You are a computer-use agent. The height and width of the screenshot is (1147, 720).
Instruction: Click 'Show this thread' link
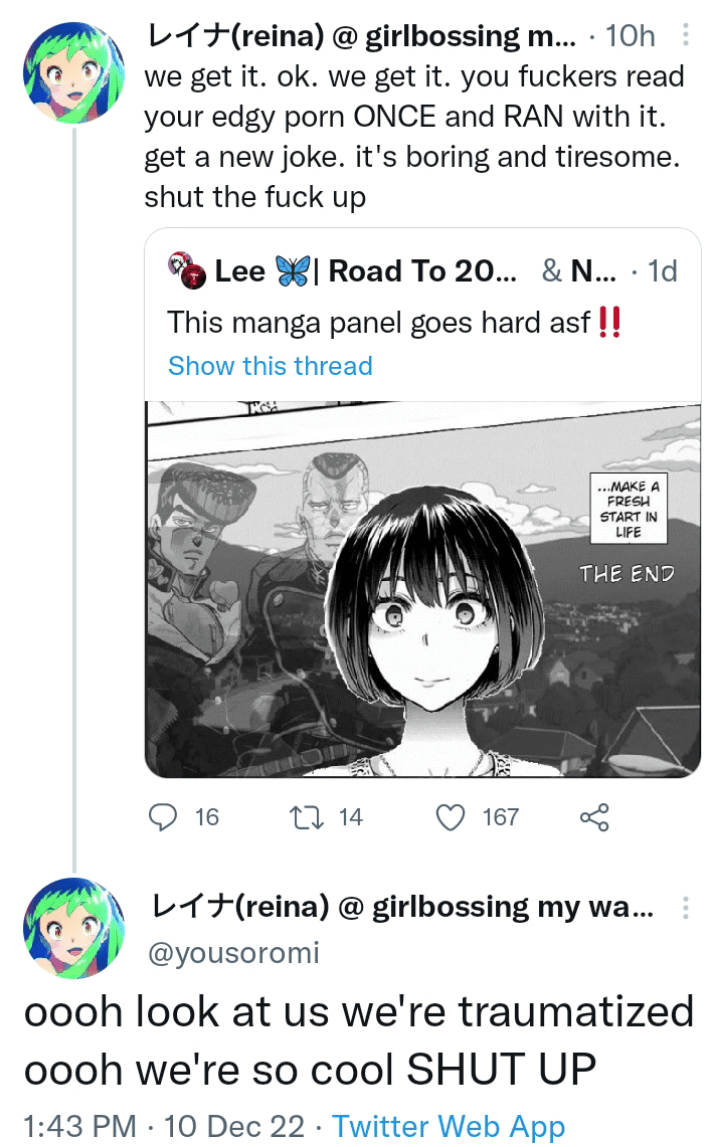[x=270, y=365]
